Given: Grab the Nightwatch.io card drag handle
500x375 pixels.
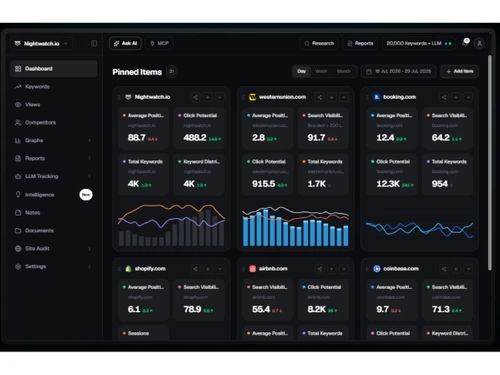Looking at the screenshot, I should coord(119,97).
